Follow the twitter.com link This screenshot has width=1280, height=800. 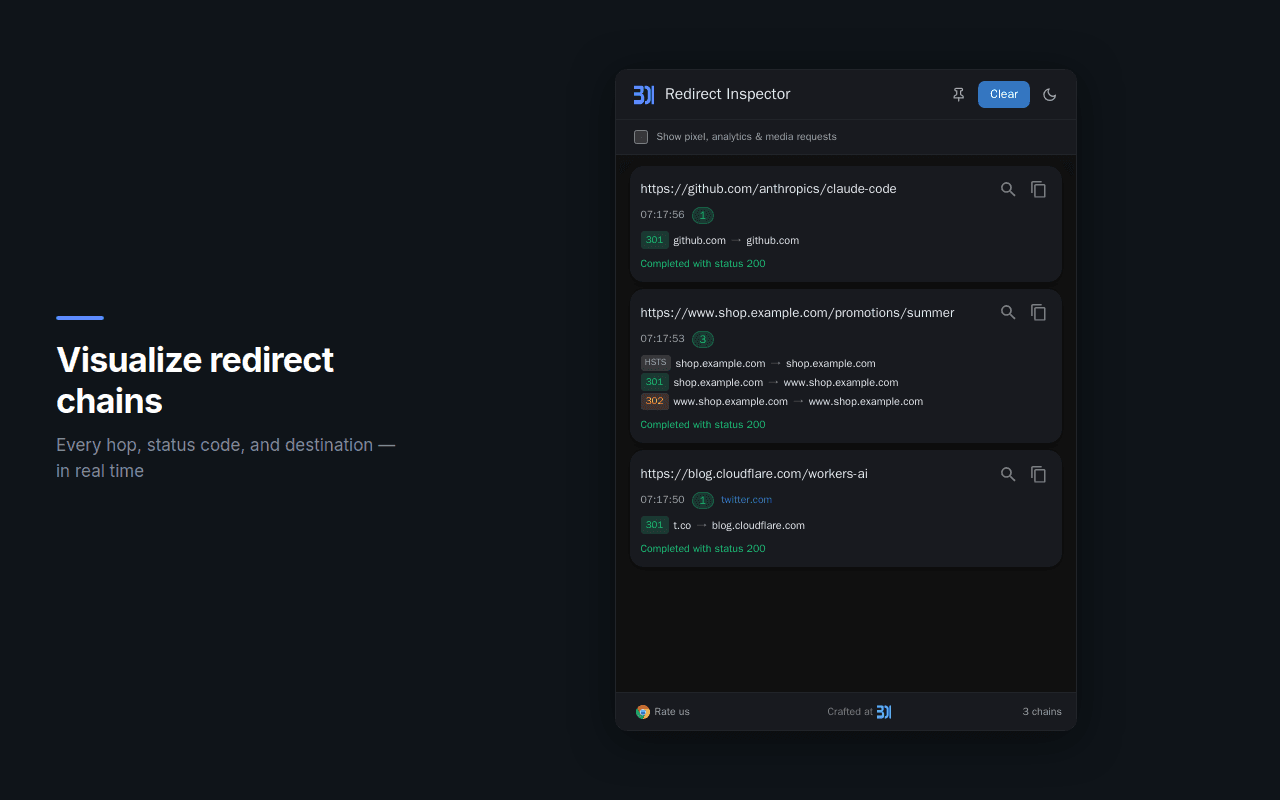point(746,500)
